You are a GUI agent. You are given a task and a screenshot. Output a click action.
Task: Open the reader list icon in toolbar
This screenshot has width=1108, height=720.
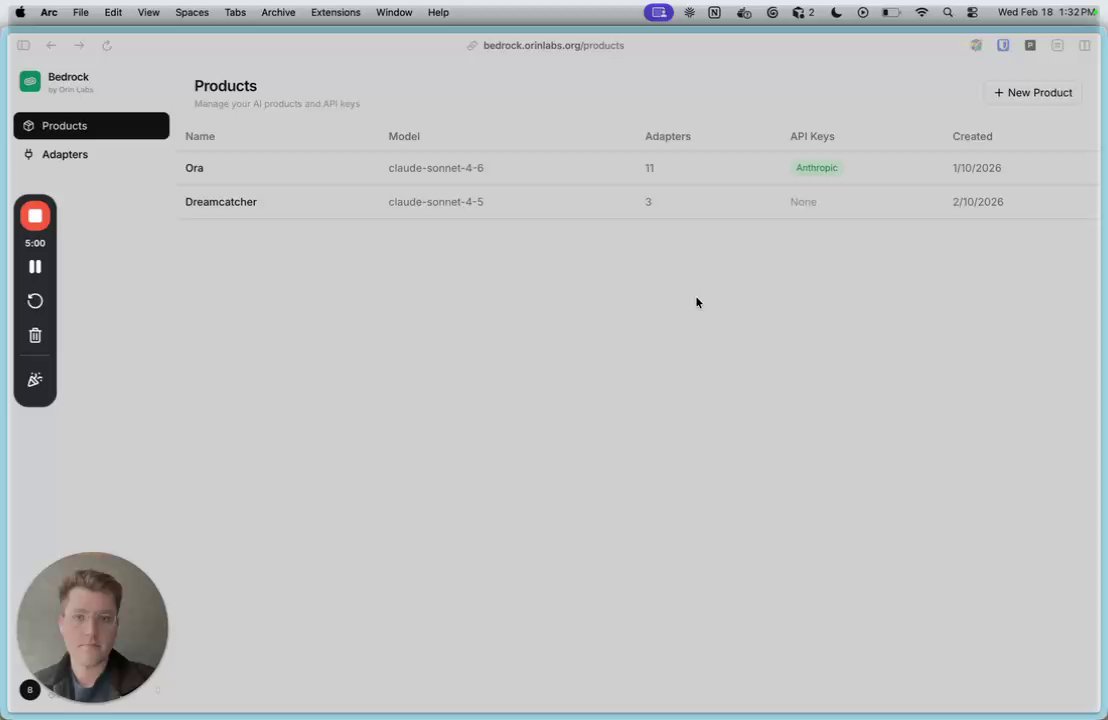(1057, 45)
